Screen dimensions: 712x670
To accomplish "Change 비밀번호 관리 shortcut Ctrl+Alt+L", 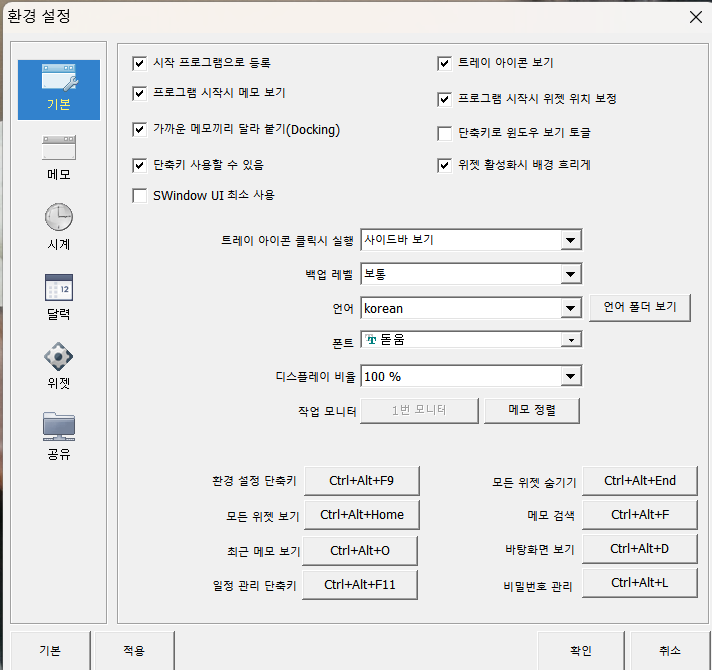I will point(640,583).
